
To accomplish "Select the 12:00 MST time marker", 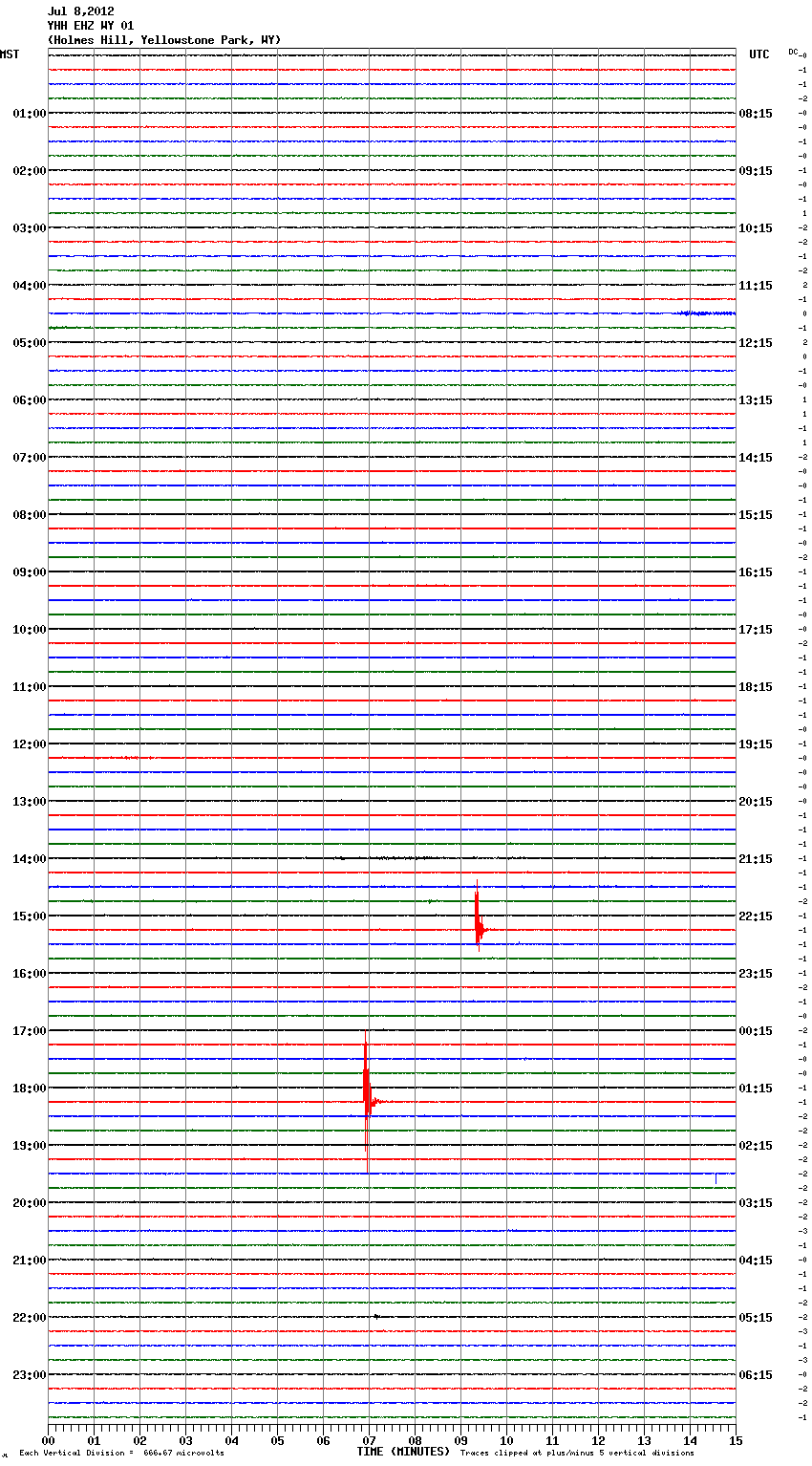I will tap(29, 744).
